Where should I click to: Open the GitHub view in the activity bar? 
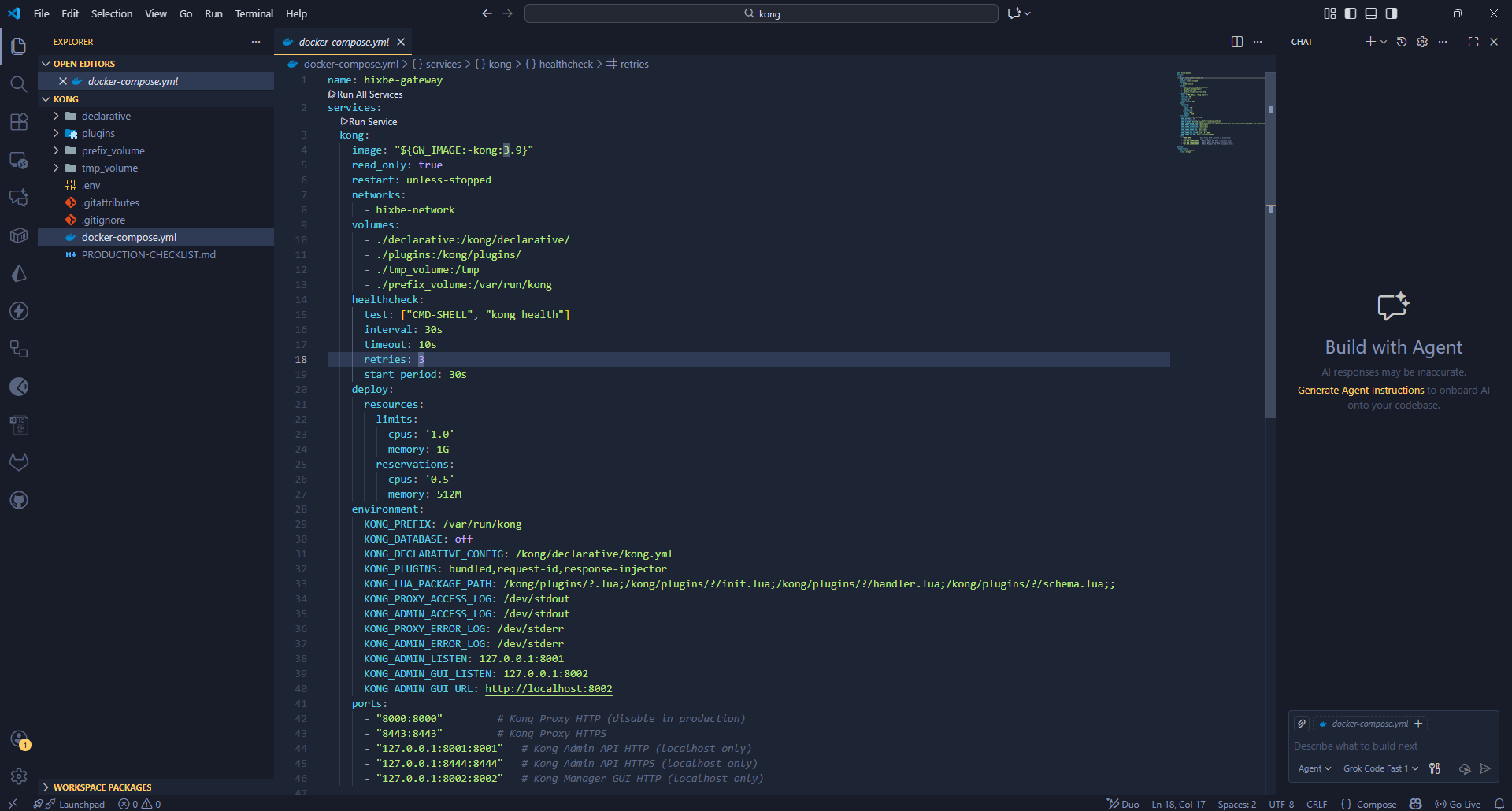pyautogui.click(x=19, y=500)
